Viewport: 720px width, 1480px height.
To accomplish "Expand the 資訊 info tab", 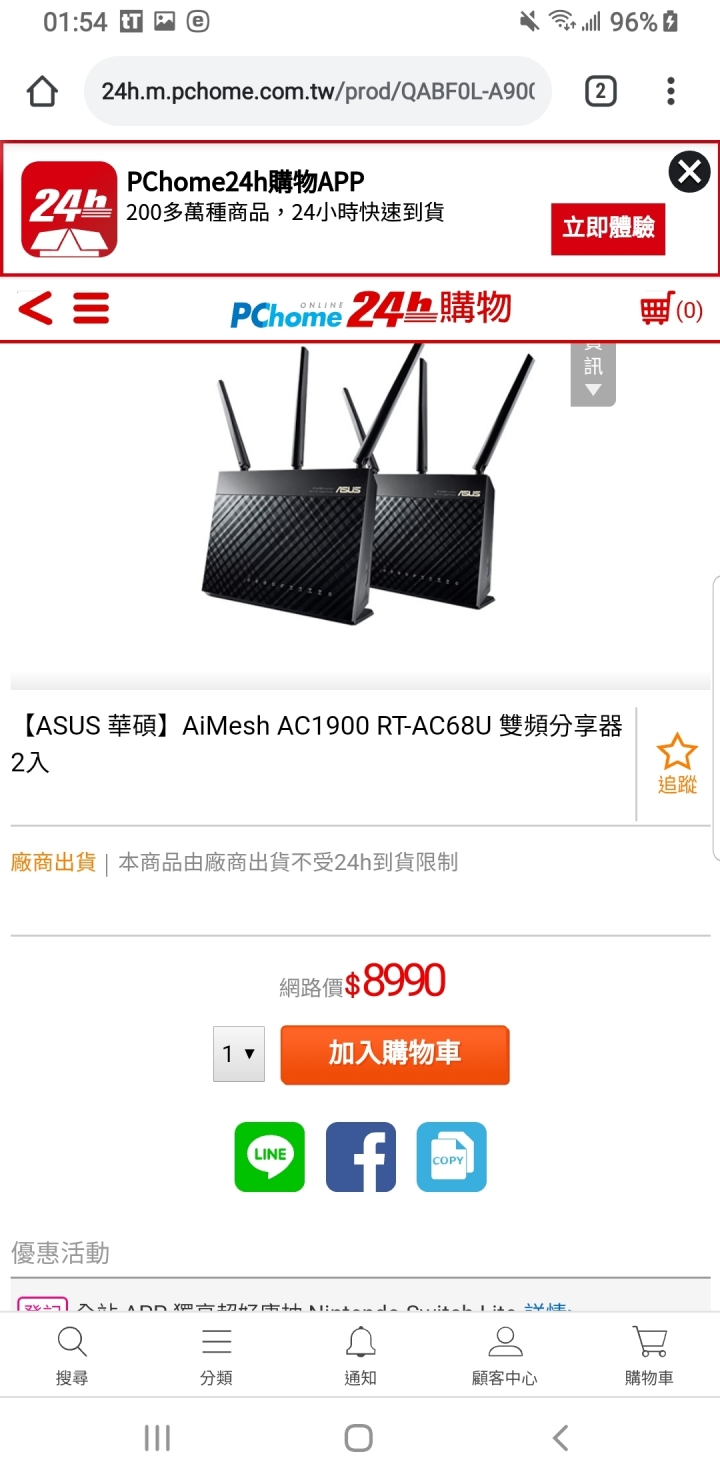I will [593, 372].
